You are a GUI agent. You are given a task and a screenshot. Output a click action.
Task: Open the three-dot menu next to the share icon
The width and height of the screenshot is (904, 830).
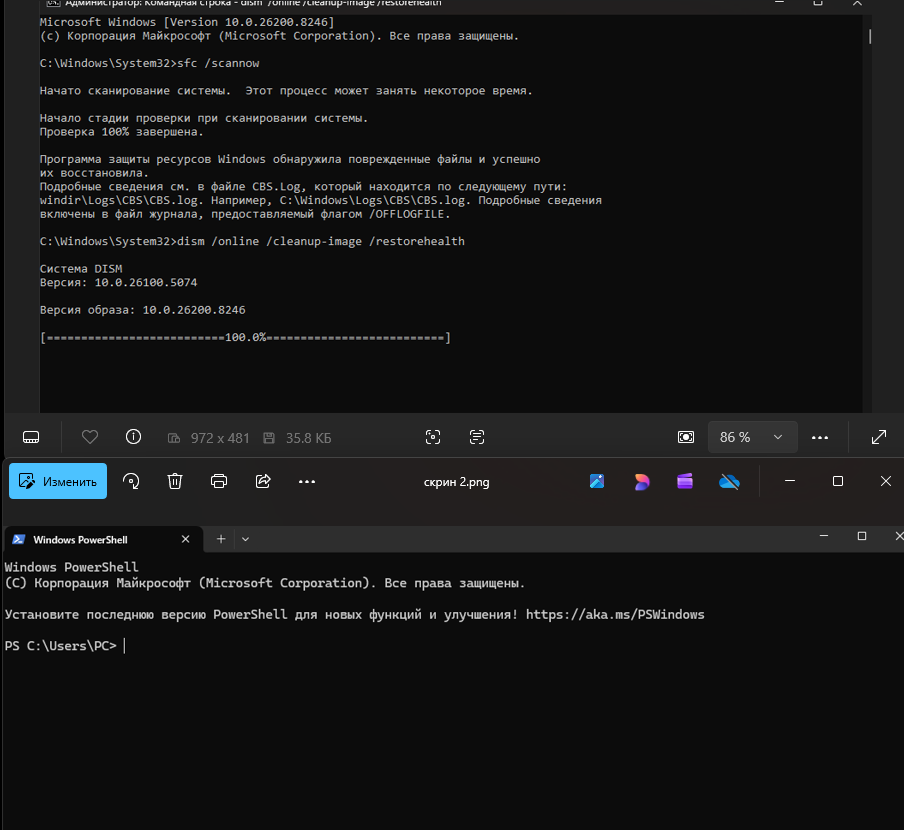[307, 482]
